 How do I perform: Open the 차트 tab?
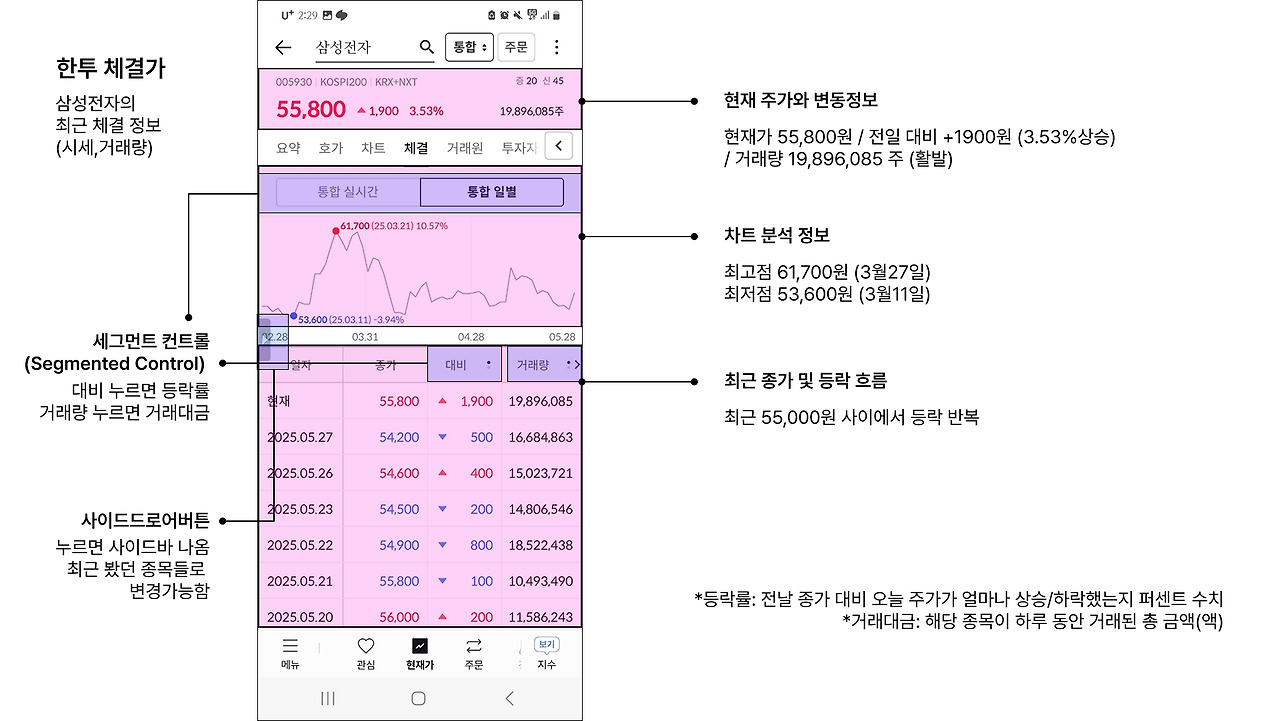[373, 146]
